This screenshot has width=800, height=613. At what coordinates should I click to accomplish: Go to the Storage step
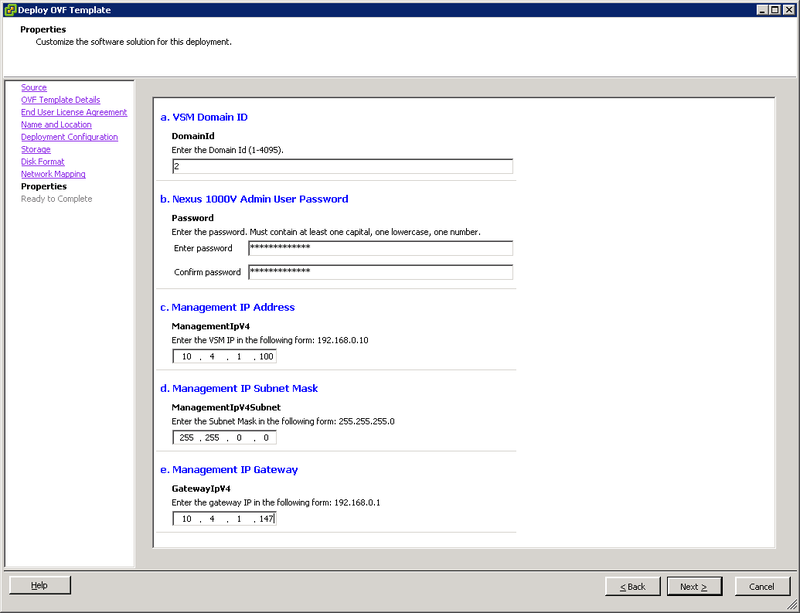click(x=36, y=149)
